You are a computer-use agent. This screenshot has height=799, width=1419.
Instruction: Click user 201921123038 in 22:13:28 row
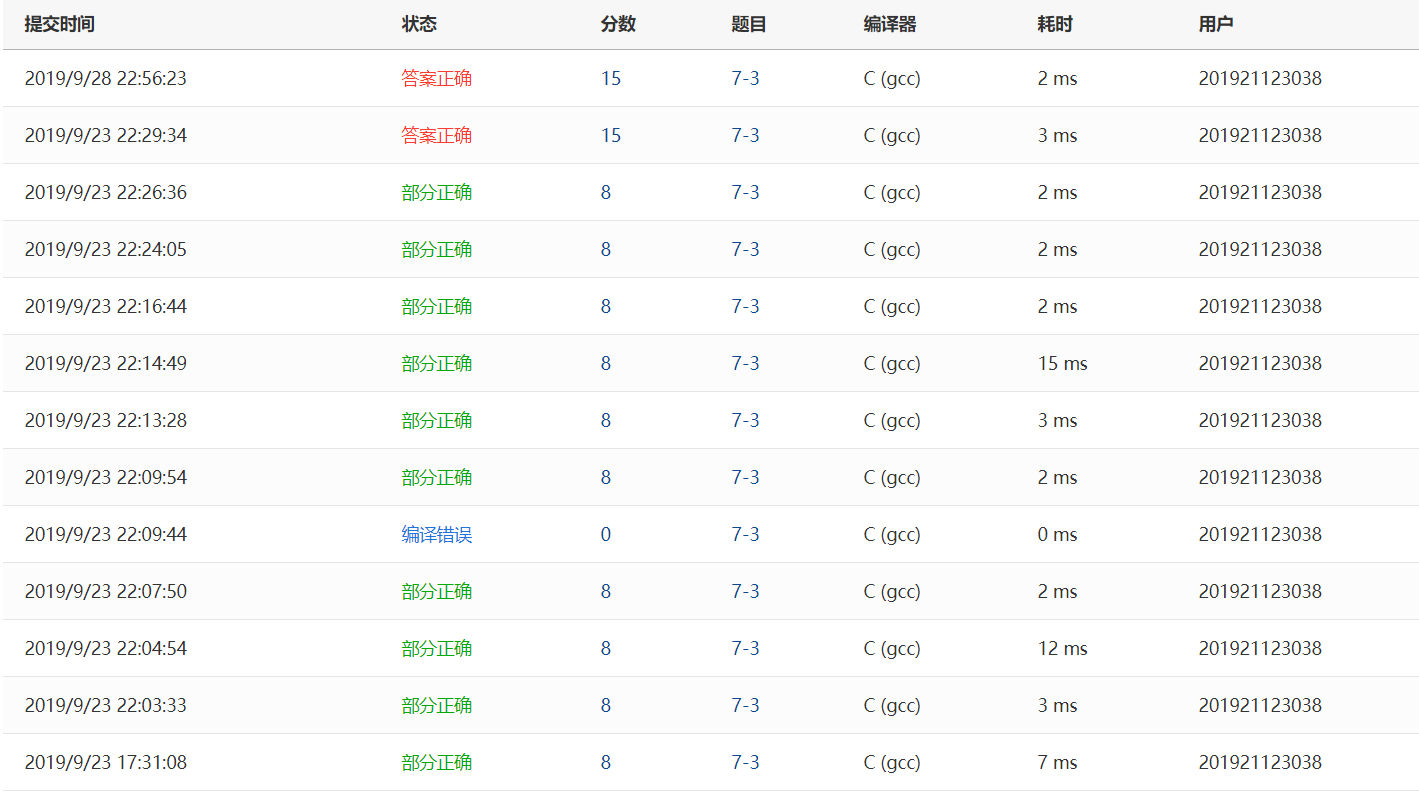1260,420
